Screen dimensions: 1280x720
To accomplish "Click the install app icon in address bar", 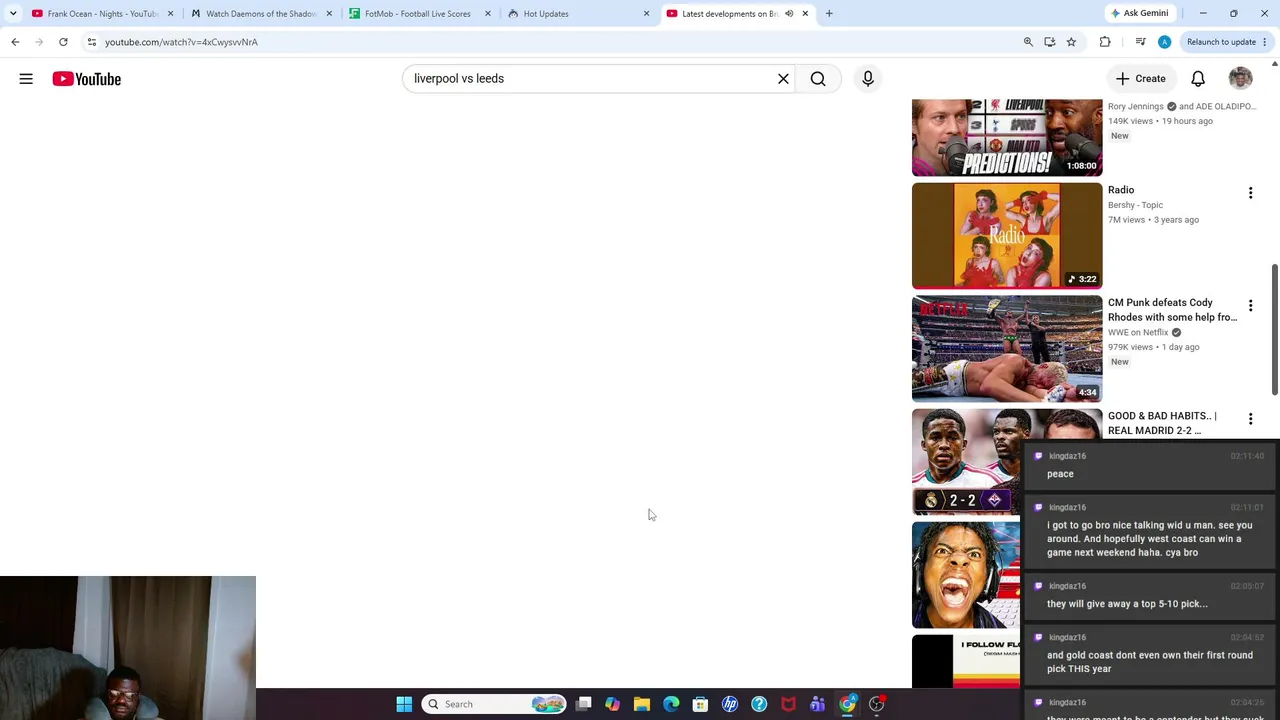I will click(1049, 42).
